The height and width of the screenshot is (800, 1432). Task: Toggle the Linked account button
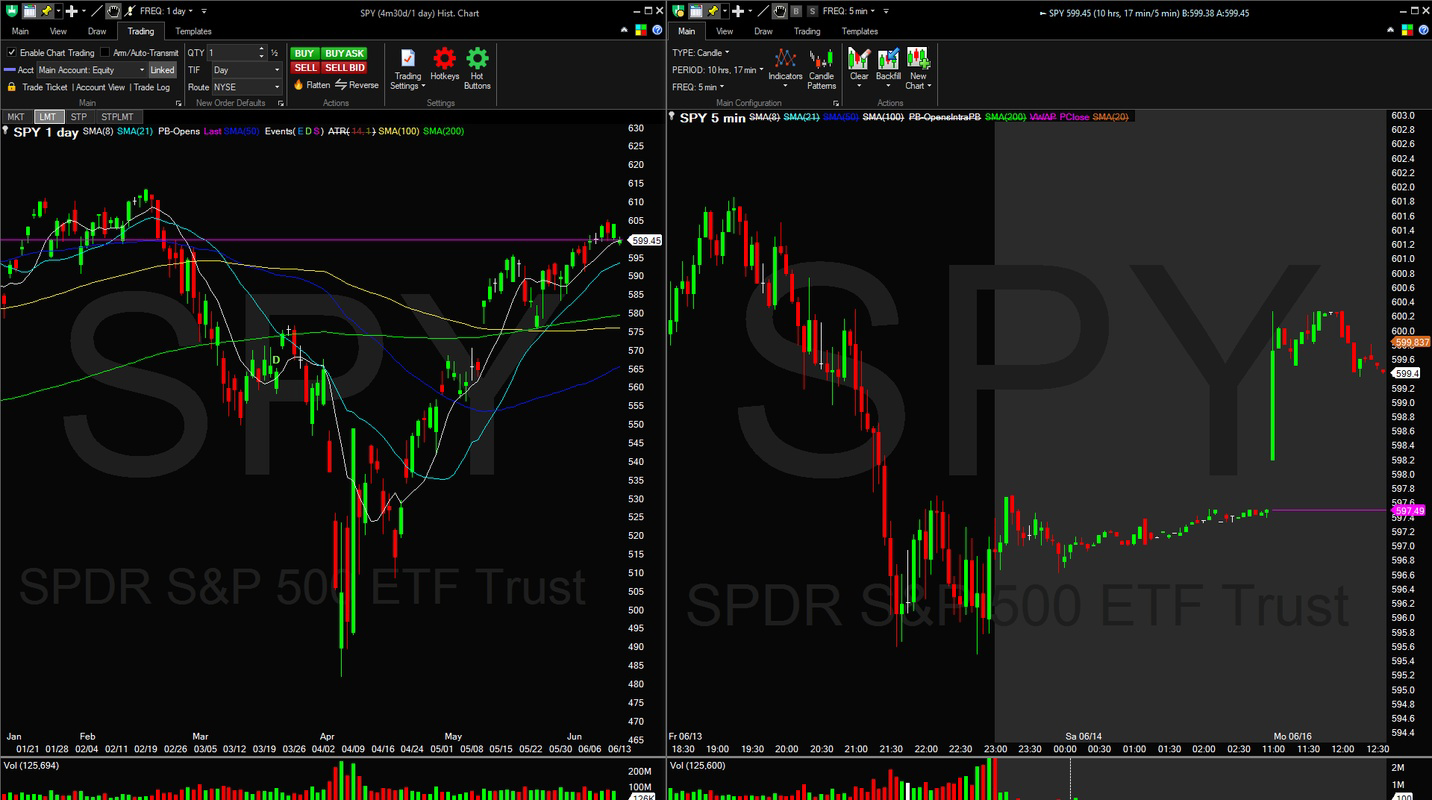(x=162, y=70)
